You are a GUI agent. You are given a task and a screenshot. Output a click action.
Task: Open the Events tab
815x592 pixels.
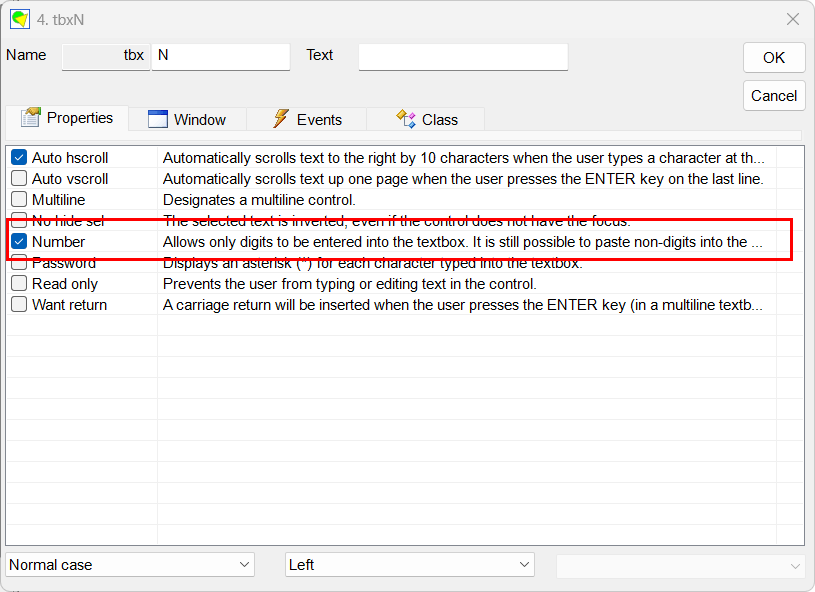coord(307,119)
